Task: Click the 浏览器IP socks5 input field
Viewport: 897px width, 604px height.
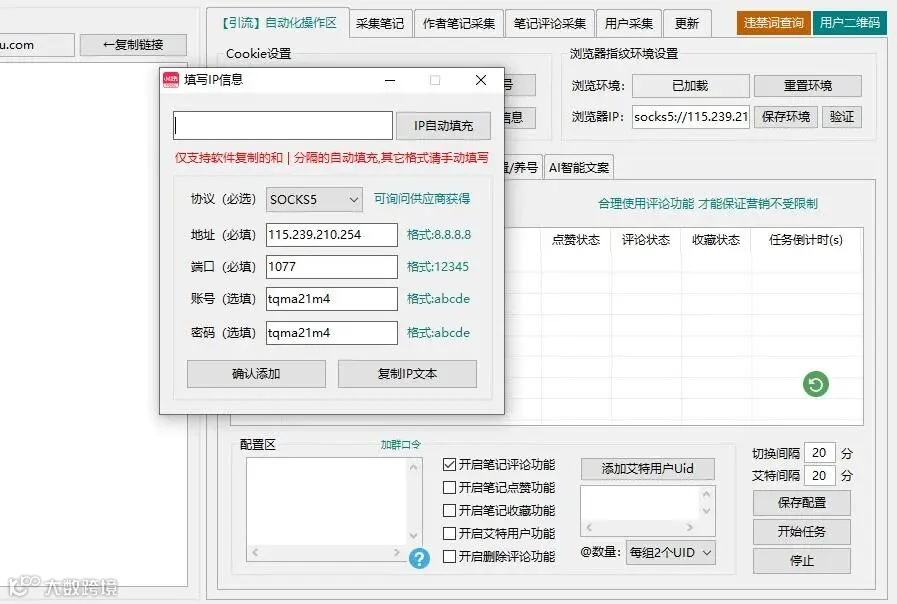Action: 690,117
